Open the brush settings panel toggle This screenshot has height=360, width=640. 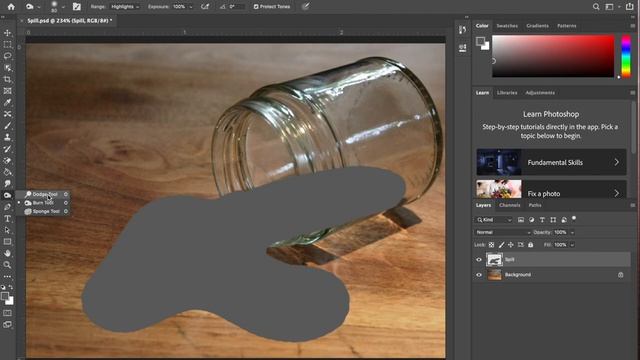[76, 7]
